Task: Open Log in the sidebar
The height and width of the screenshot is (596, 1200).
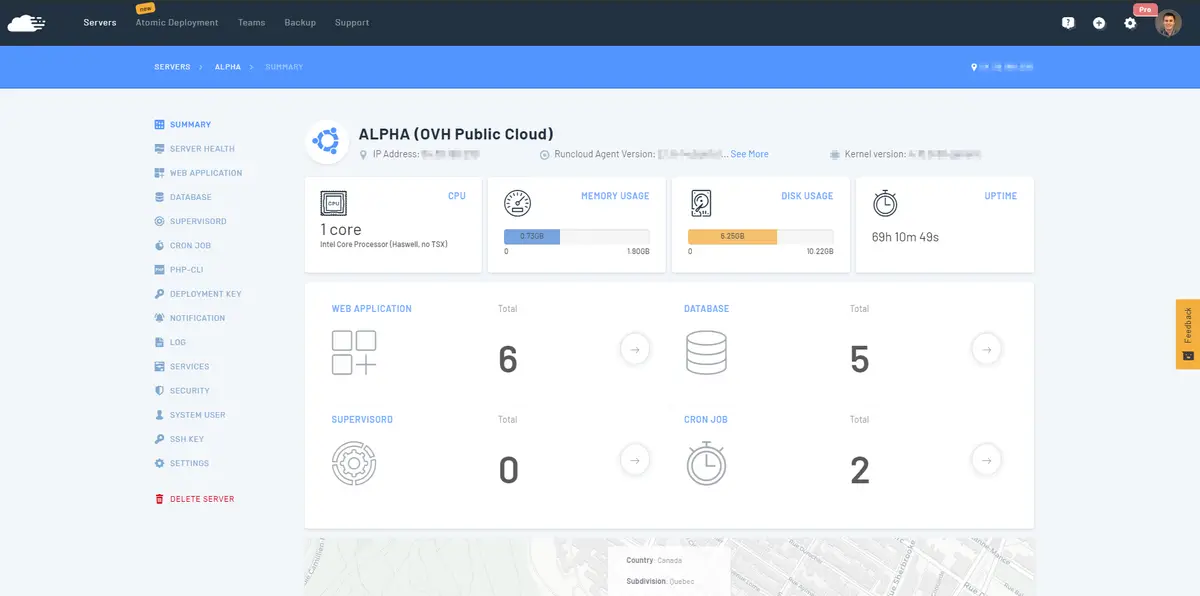Action: point(170,342)
